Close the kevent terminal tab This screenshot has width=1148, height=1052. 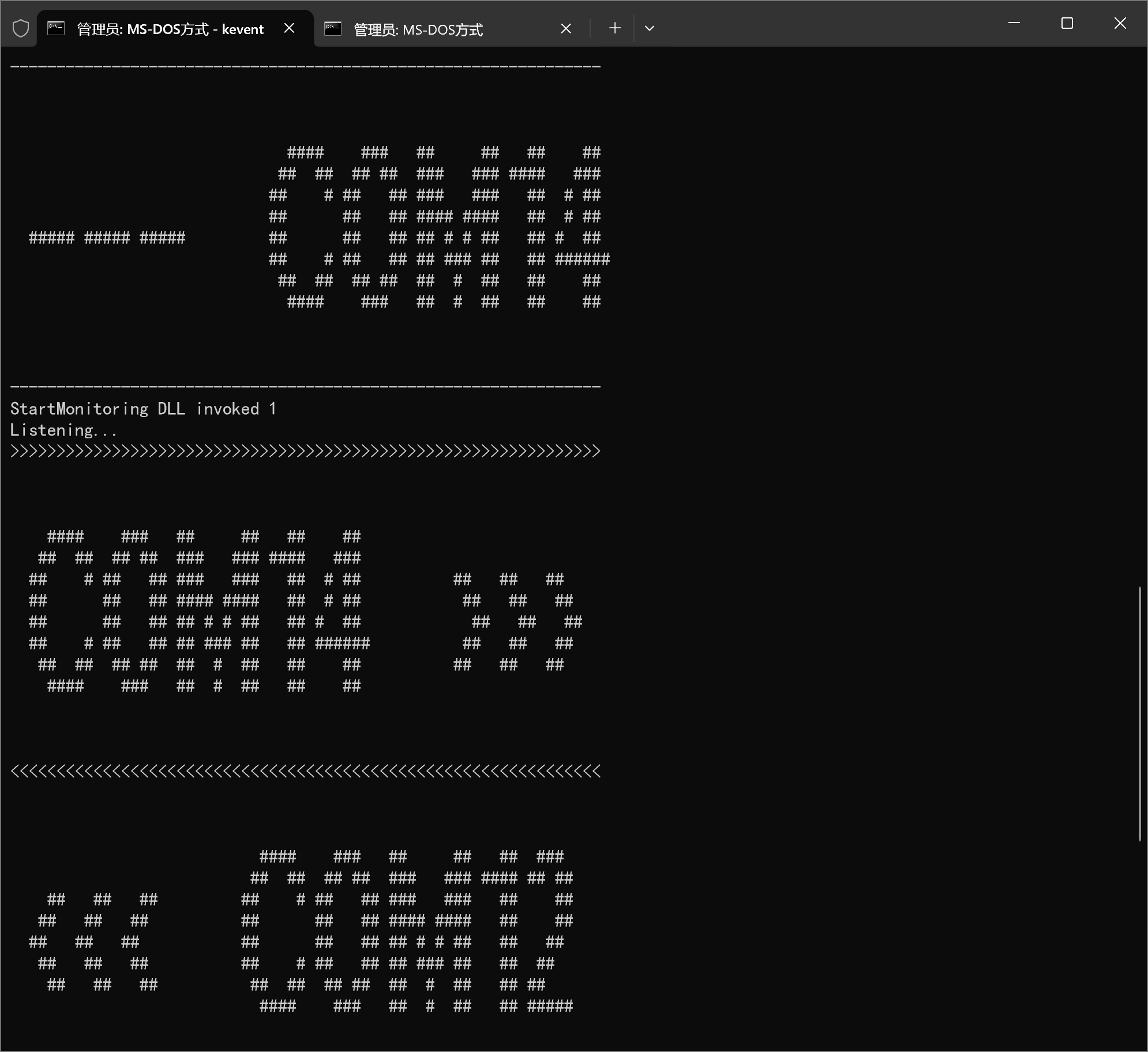(290, 28)
